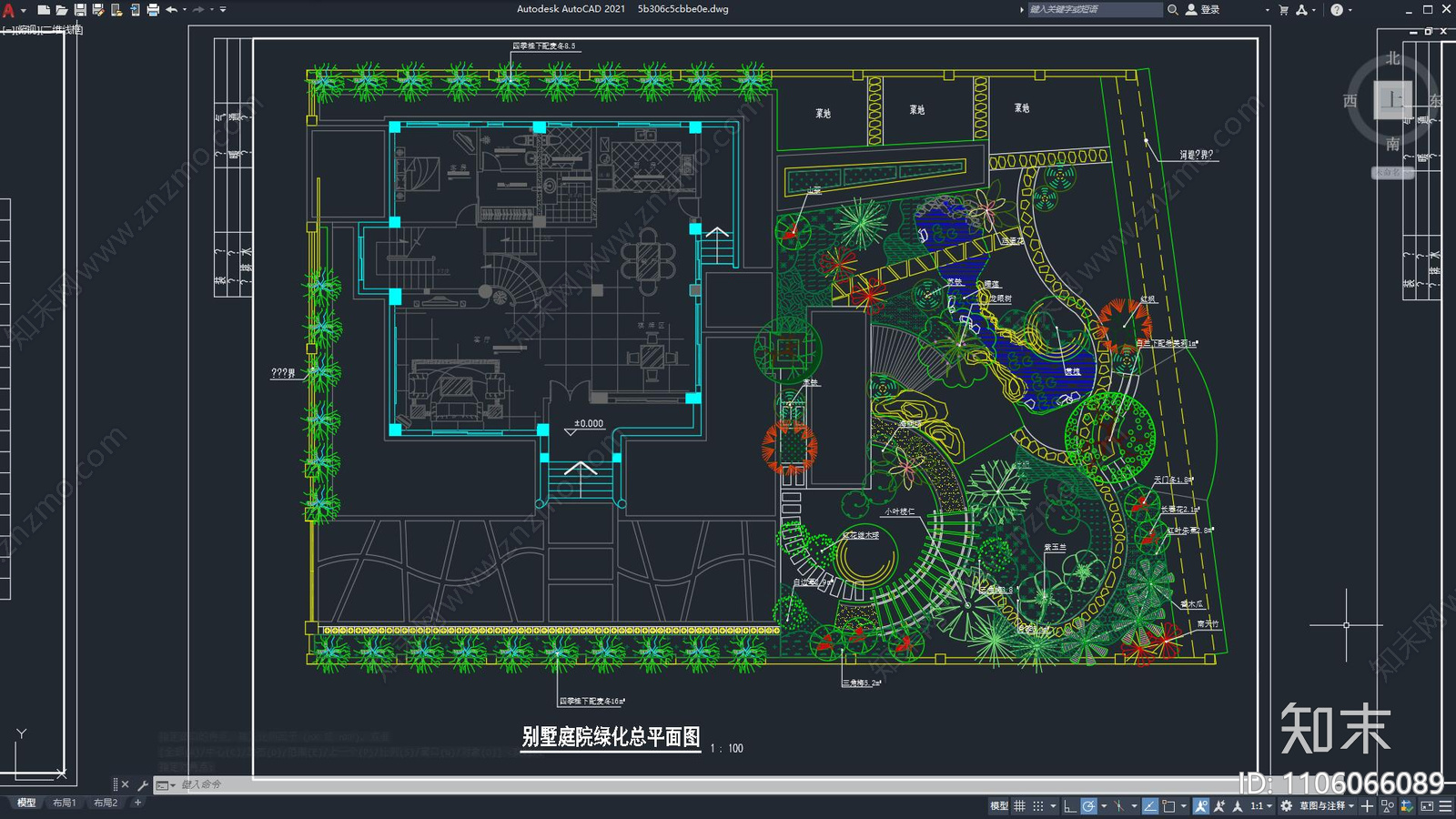
Task: Start a new drawing with the New icon
Action: point(44,8)
